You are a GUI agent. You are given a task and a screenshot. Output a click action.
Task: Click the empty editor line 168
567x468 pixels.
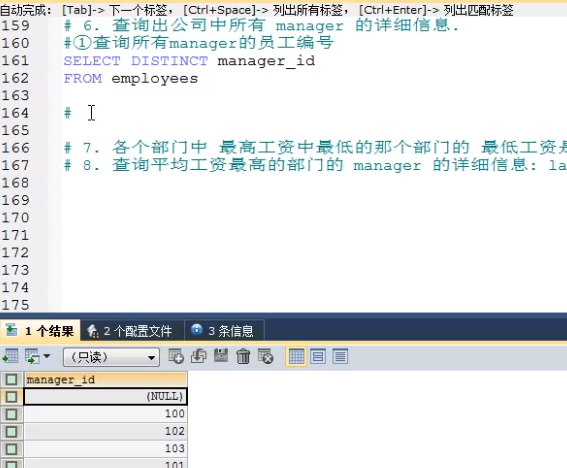pyautogui.click(x=315, y=183)
